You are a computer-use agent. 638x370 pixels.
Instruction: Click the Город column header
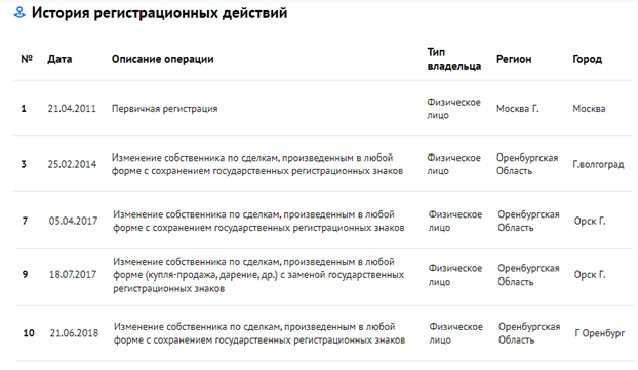587,59
